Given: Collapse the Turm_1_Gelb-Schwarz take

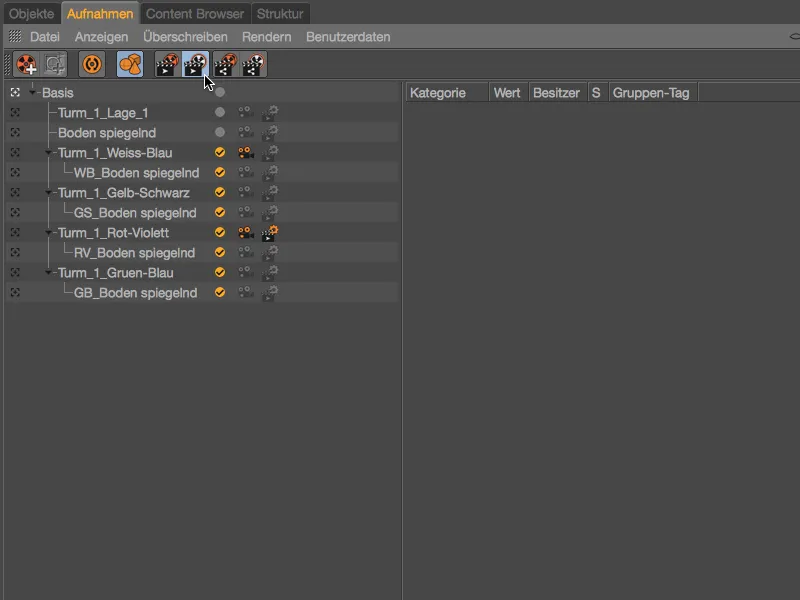Looking at the screenshot, I should point(48,192).
